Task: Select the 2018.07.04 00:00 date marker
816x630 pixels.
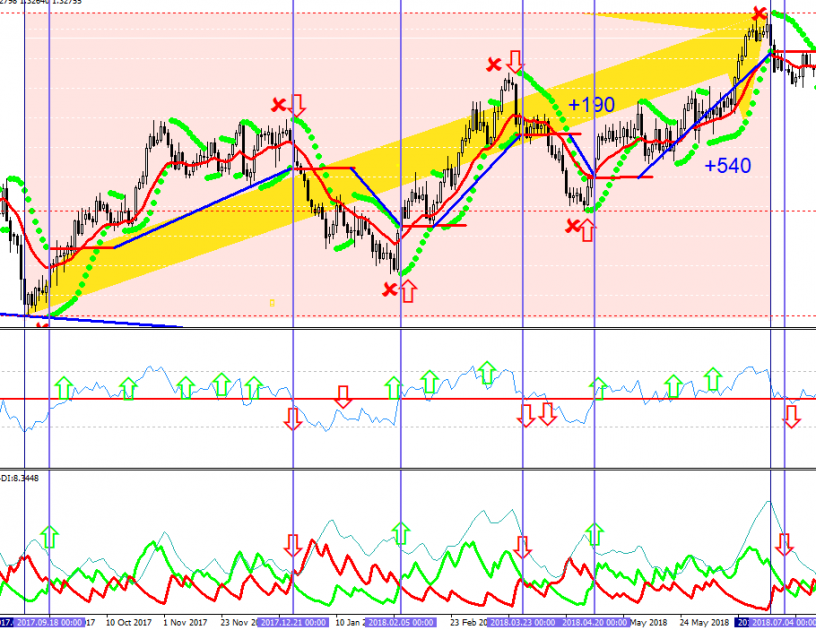Action: pyautogui.click(x=784, y=622)
